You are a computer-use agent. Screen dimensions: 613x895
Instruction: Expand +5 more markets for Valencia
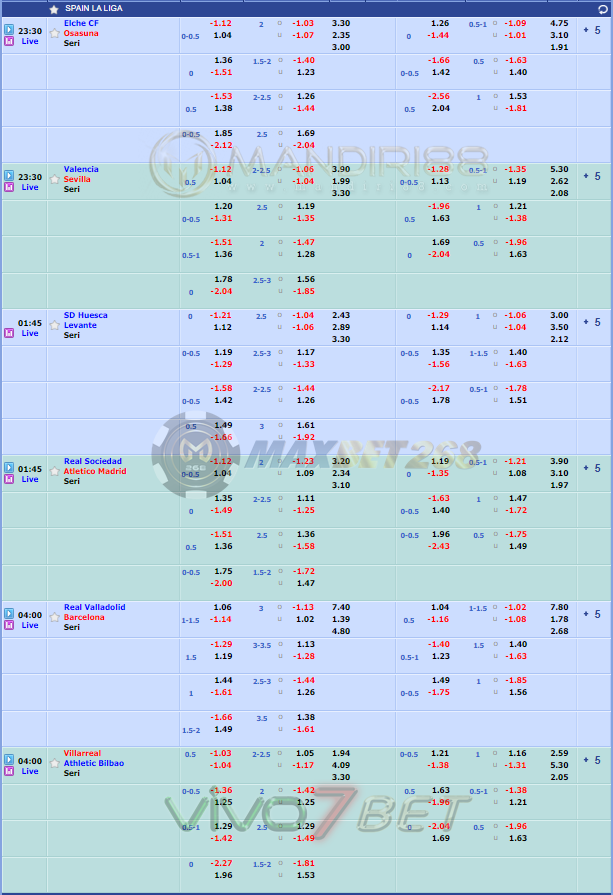pyautogui.click(x=592, y=176)
